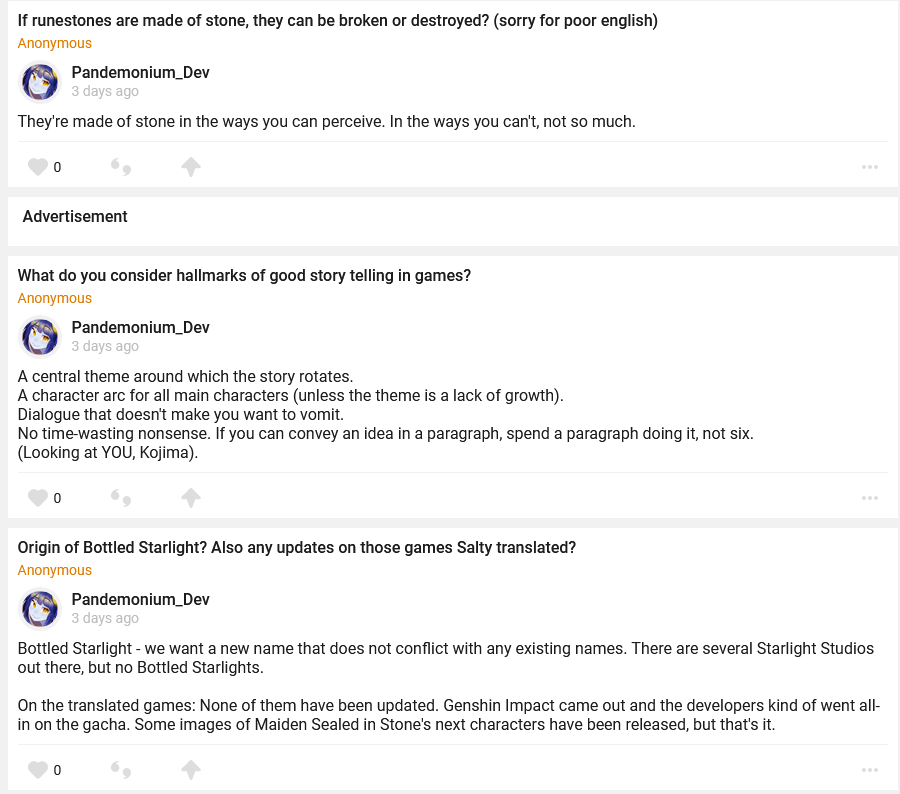Expand more options for the storytelling answer
Screen dimensions: 900x794
tap(870, 498)
